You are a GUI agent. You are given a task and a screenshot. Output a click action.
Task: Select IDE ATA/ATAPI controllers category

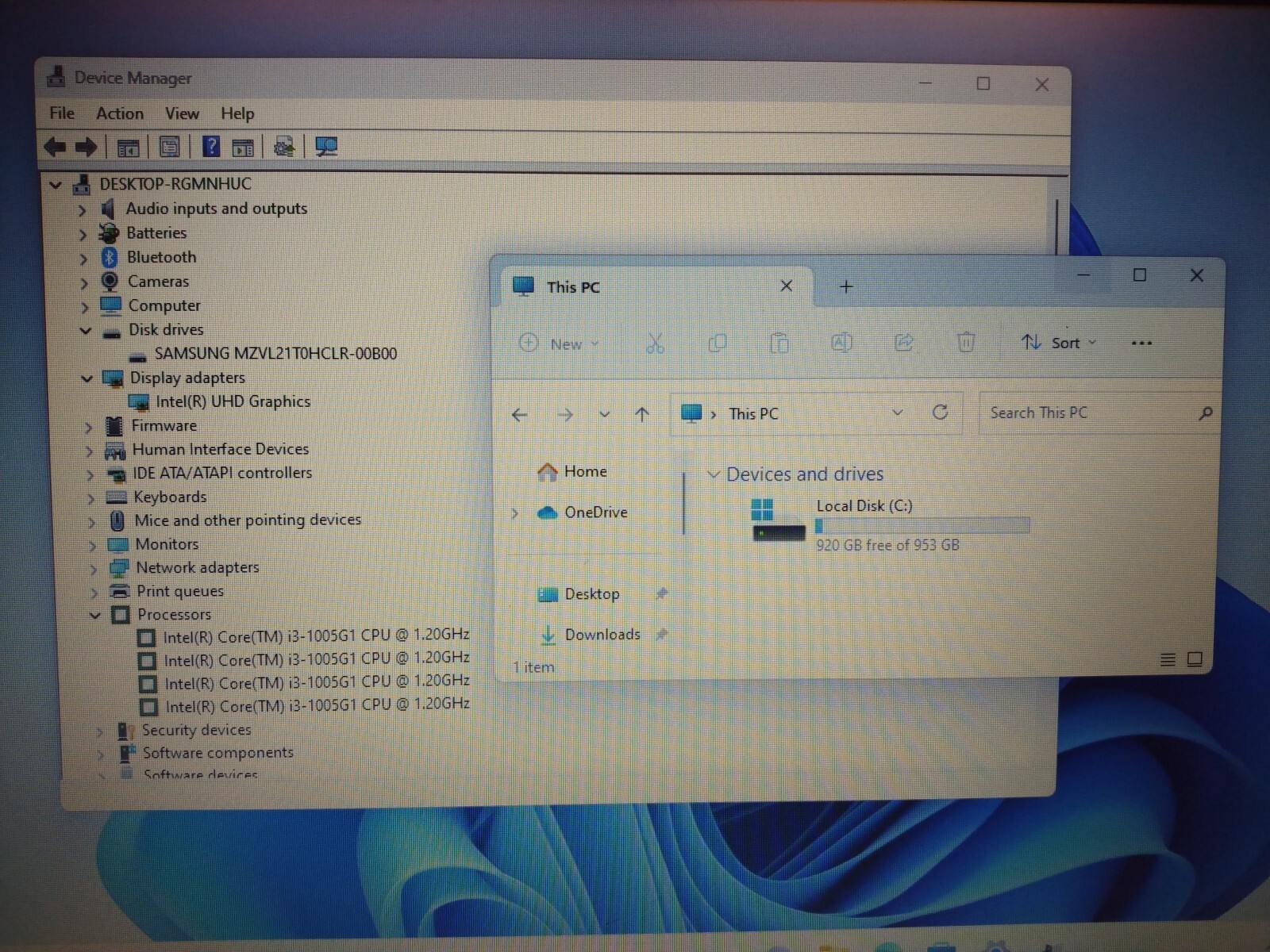click(222, 473)
